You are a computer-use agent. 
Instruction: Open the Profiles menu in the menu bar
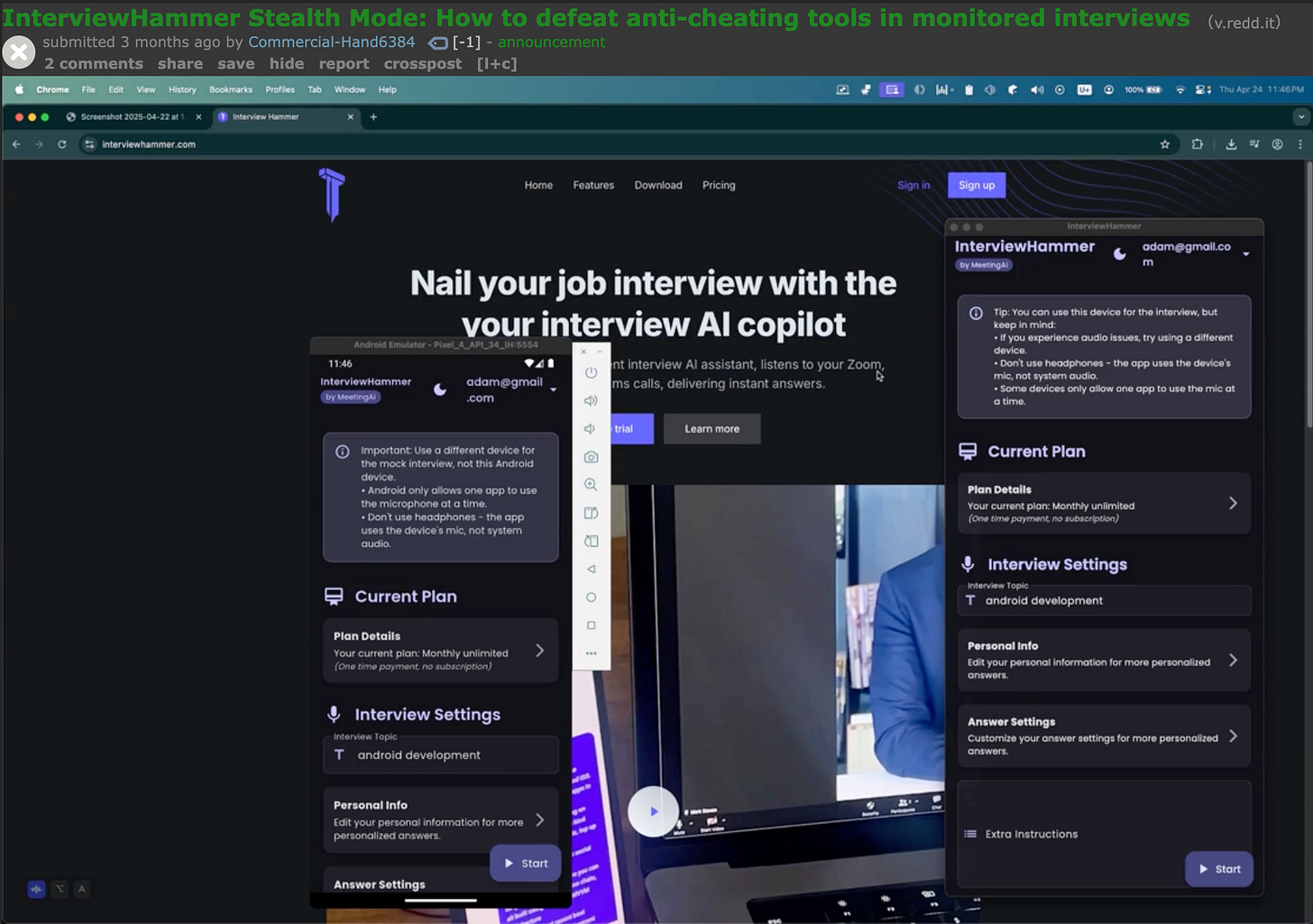tap(280, 89)
